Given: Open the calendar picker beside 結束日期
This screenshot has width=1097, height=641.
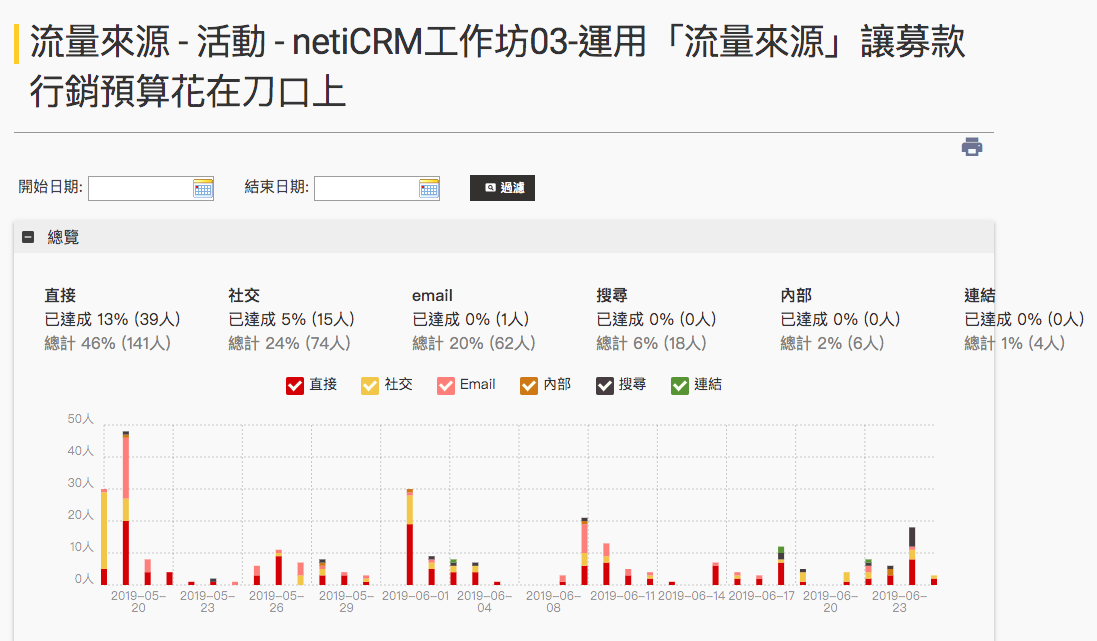Looking at the screenshot, I should [x=429, y=188].
